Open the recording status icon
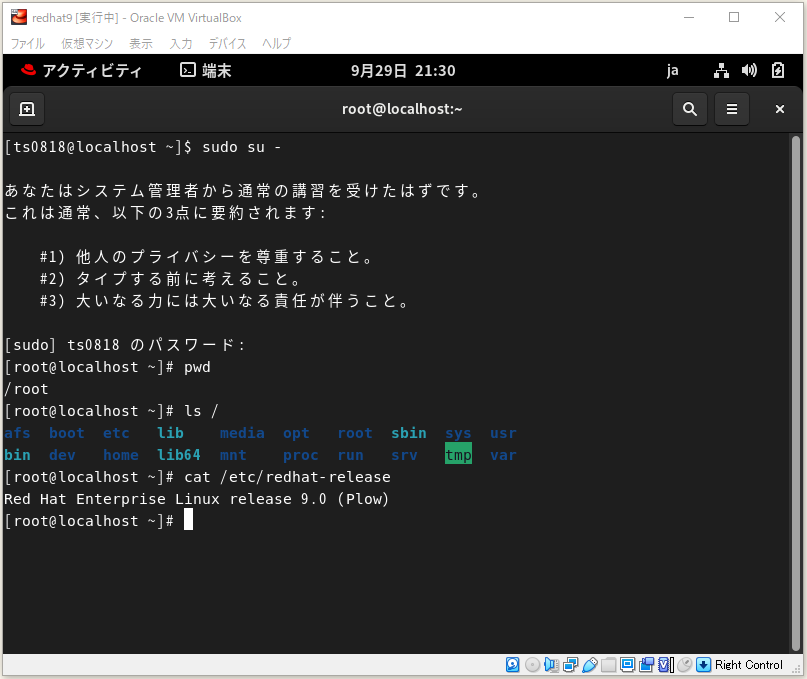Screen dimensions: 807x679 coord(646,665)
